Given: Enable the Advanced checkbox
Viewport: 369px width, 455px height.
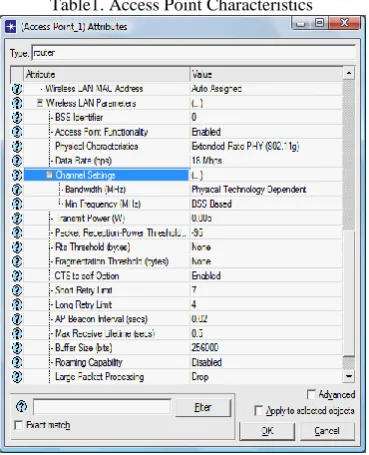Looking at the screenshot, I should pyautogui.click(x=311, y=395).
